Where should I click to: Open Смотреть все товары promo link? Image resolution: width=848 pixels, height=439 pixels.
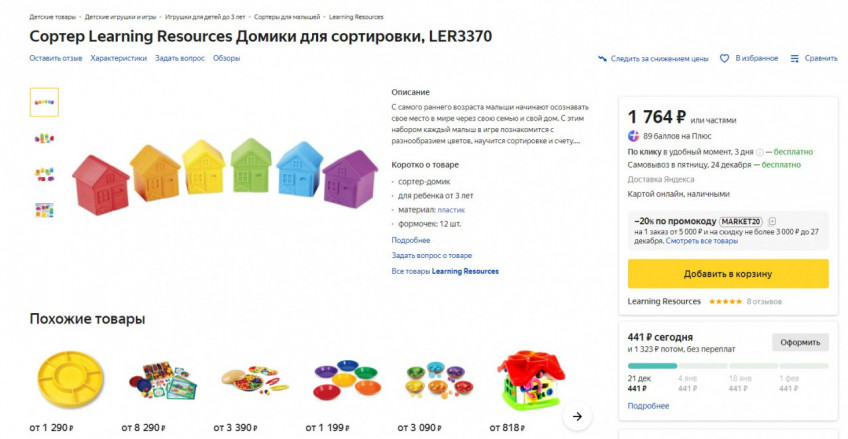pos(702,241)
